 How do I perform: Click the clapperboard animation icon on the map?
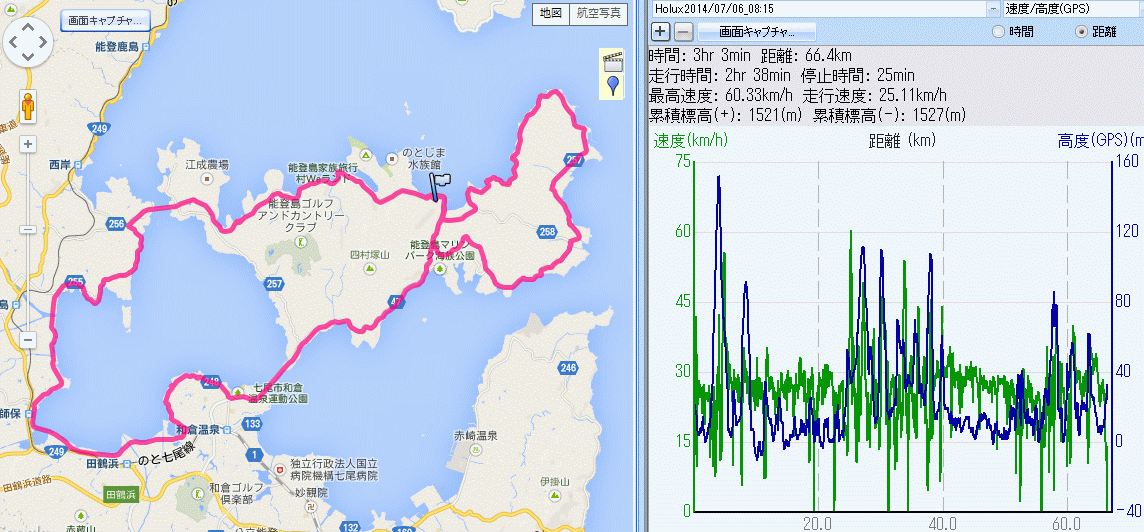(611, 61)
